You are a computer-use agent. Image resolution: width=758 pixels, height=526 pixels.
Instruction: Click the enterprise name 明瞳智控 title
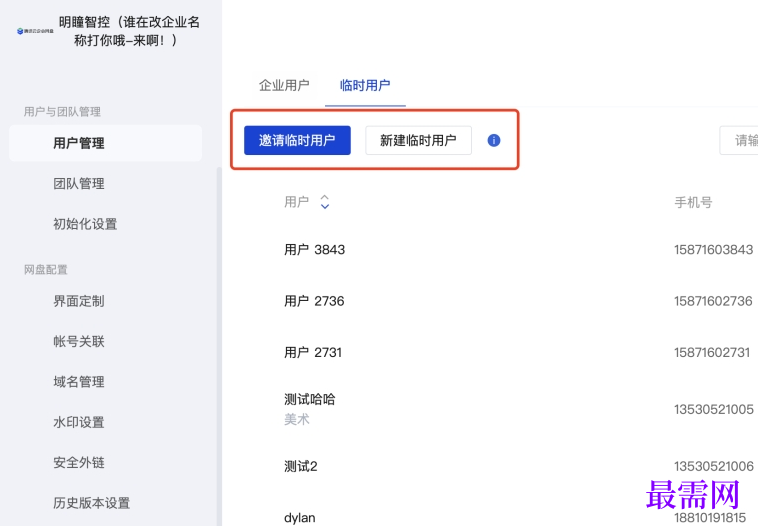pyautogui.click(x=129, y=31)
